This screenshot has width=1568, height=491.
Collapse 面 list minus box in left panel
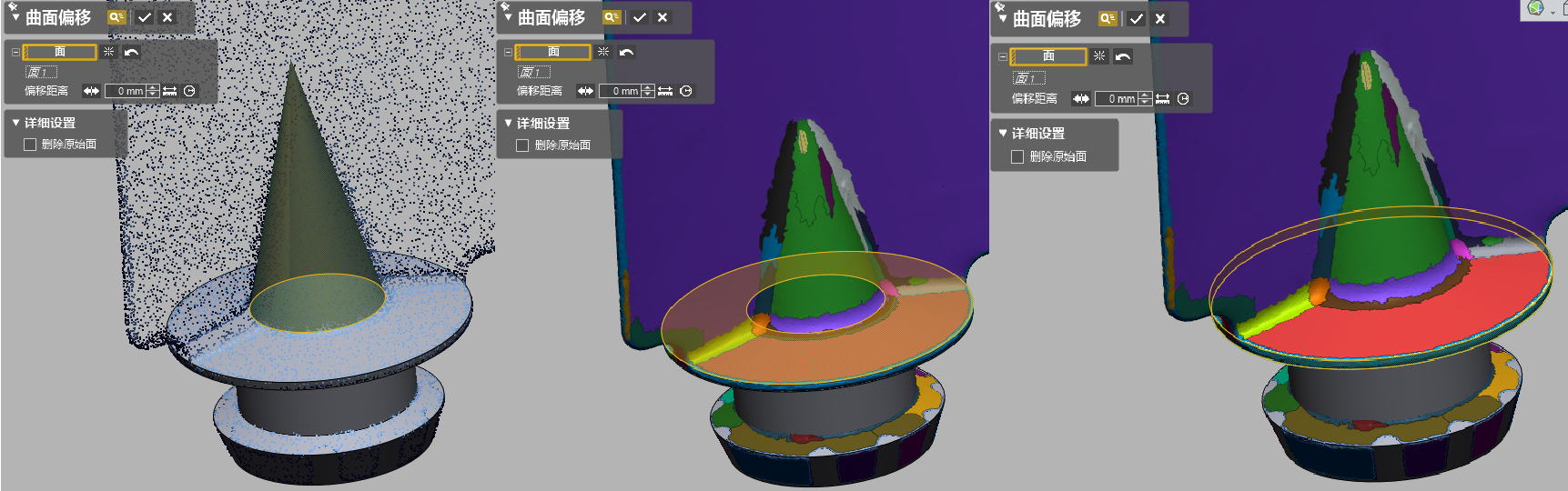click(x=15, y=52)
